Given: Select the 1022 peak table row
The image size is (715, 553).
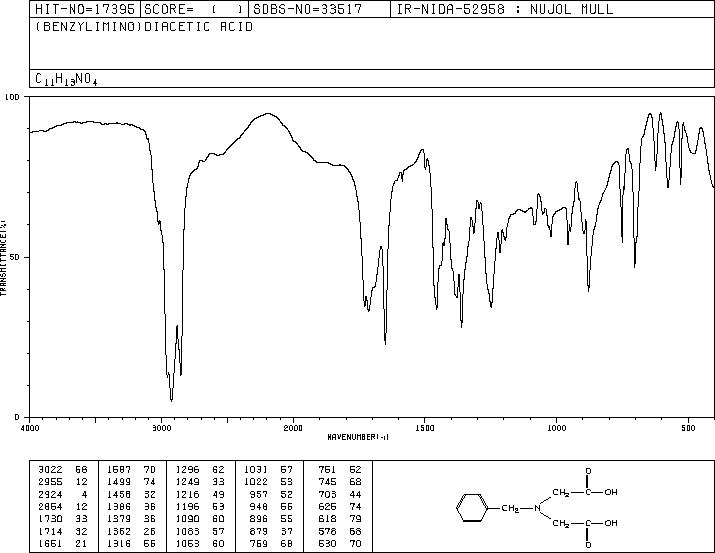Looking at the screenshot, I should (x=268, y=482).
